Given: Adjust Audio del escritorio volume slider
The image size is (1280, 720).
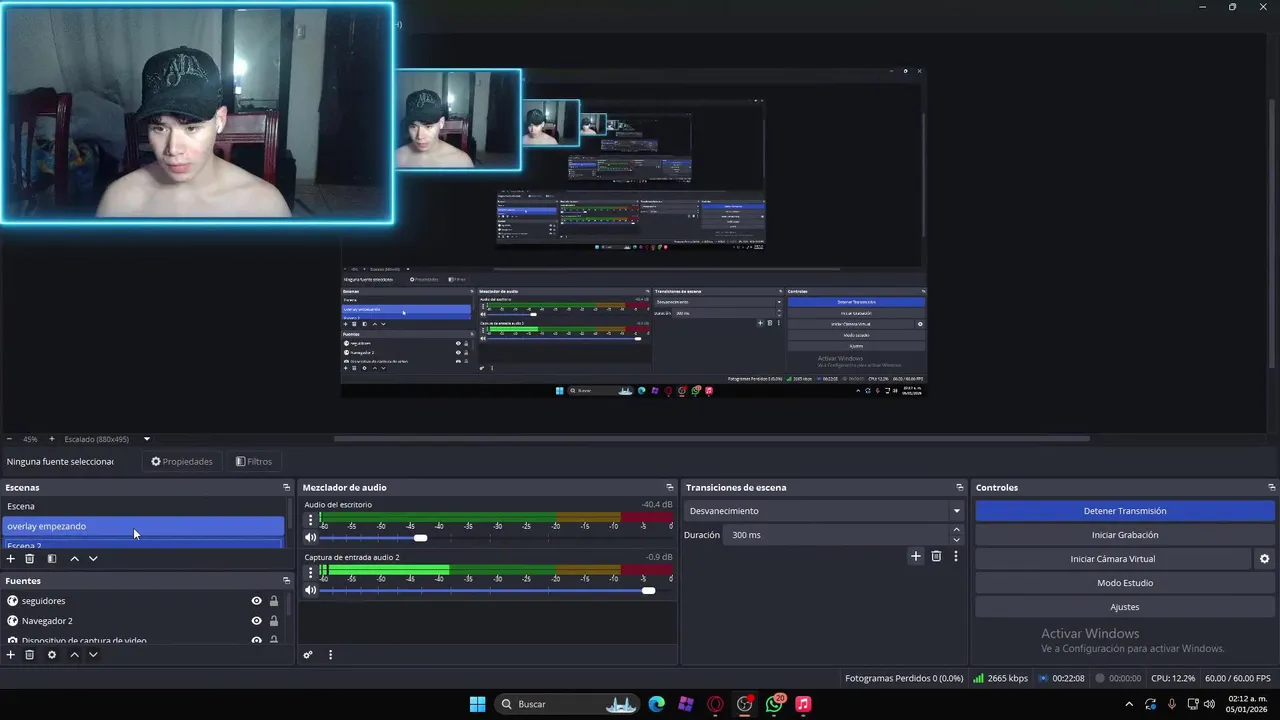Looking at the screenshot, I should (420, 538).
